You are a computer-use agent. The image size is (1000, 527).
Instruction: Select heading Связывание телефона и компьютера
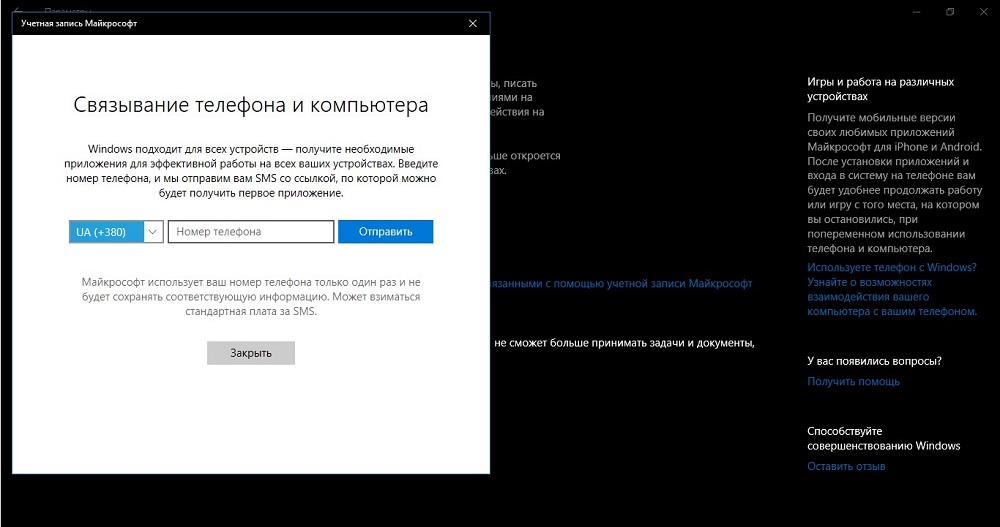click(251, 105)
